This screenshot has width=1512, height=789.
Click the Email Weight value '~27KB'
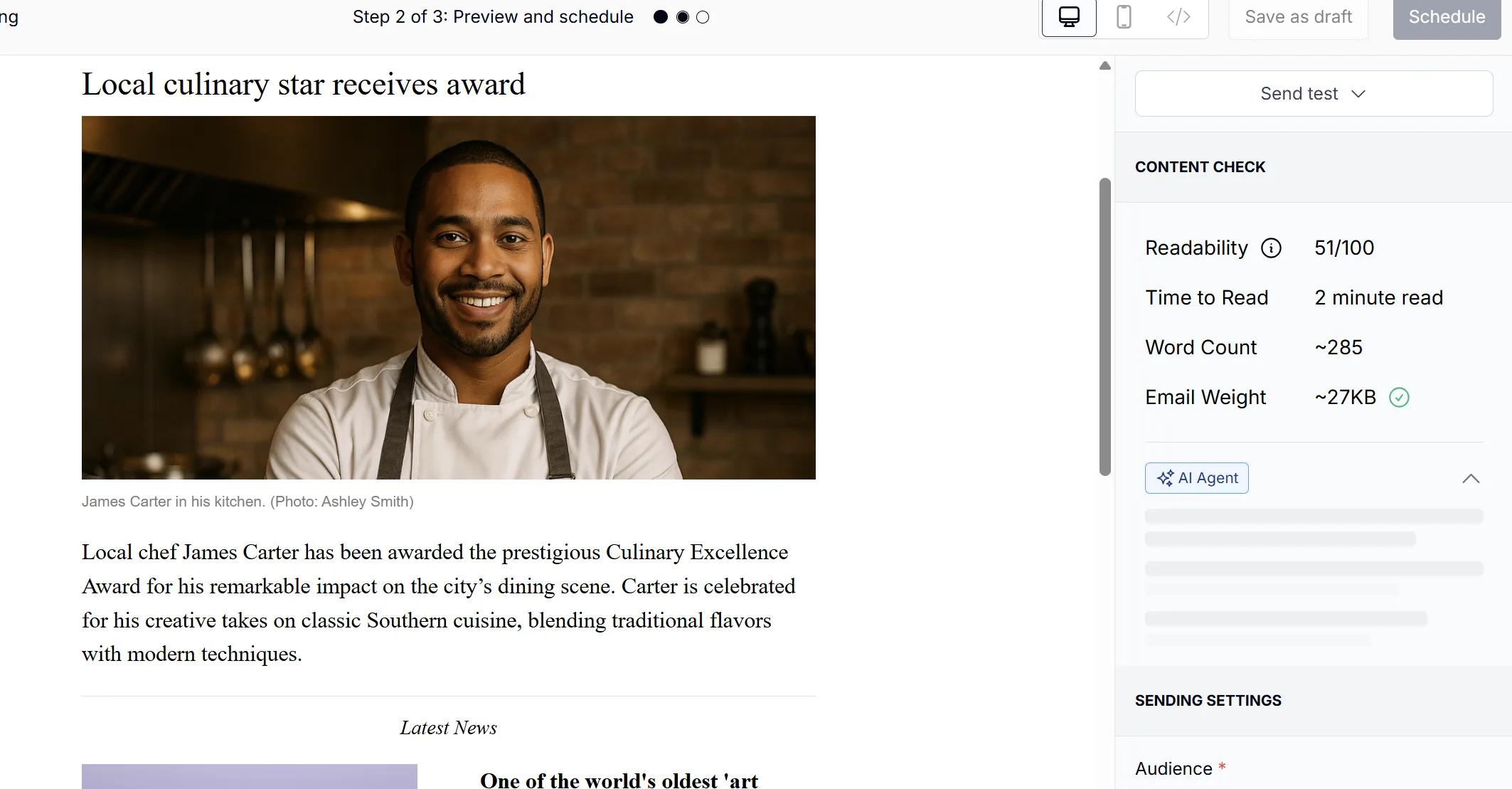click(1346, 397)
